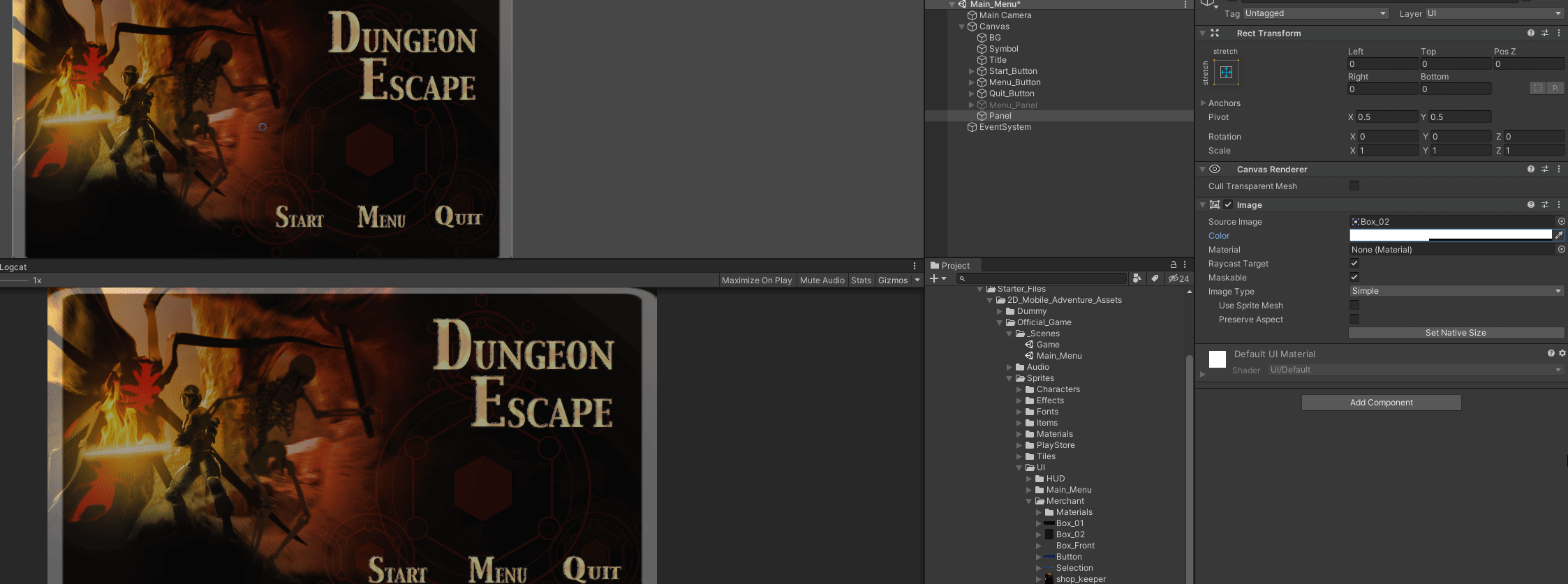Open Rect Transform preset settings icon
The height and width of the screenshot is (584, 1568).
point(1544,33)
